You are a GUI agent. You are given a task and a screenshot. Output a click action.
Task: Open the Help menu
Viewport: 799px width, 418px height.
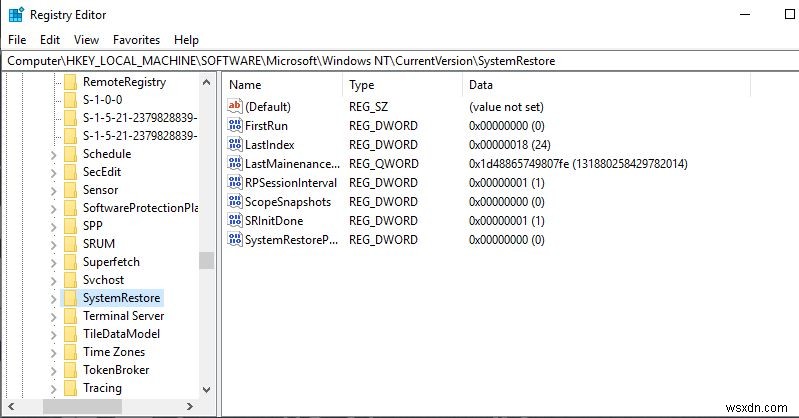click(186, 40)
